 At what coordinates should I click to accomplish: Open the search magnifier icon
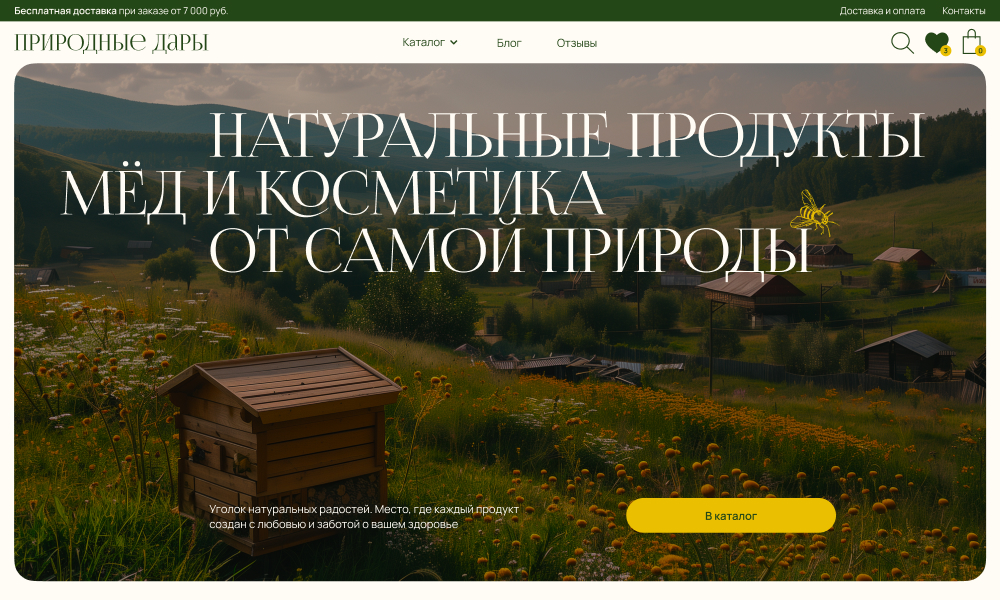(902, 43)
